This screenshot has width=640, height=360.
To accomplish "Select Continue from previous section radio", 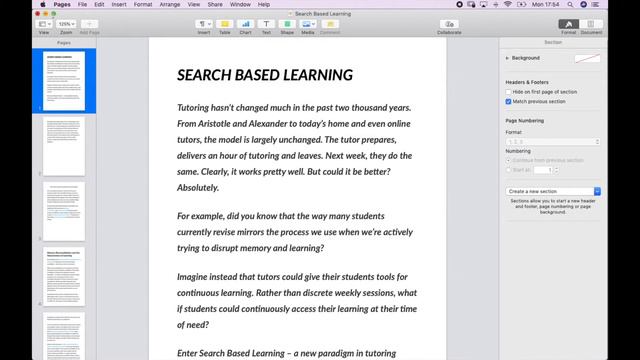I will [508, 160].
